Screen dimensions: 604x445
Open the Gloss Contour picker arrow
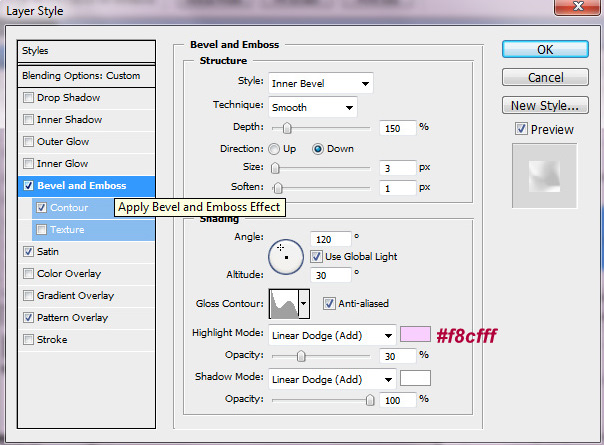click(304, 302)
